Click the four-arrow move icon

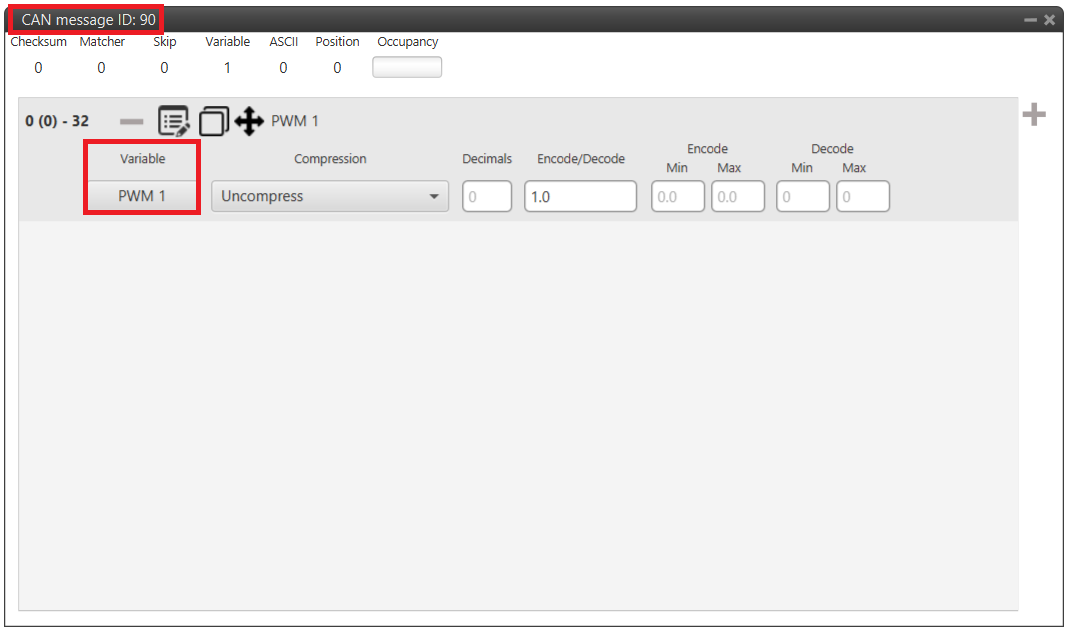(x=249, y=121)
